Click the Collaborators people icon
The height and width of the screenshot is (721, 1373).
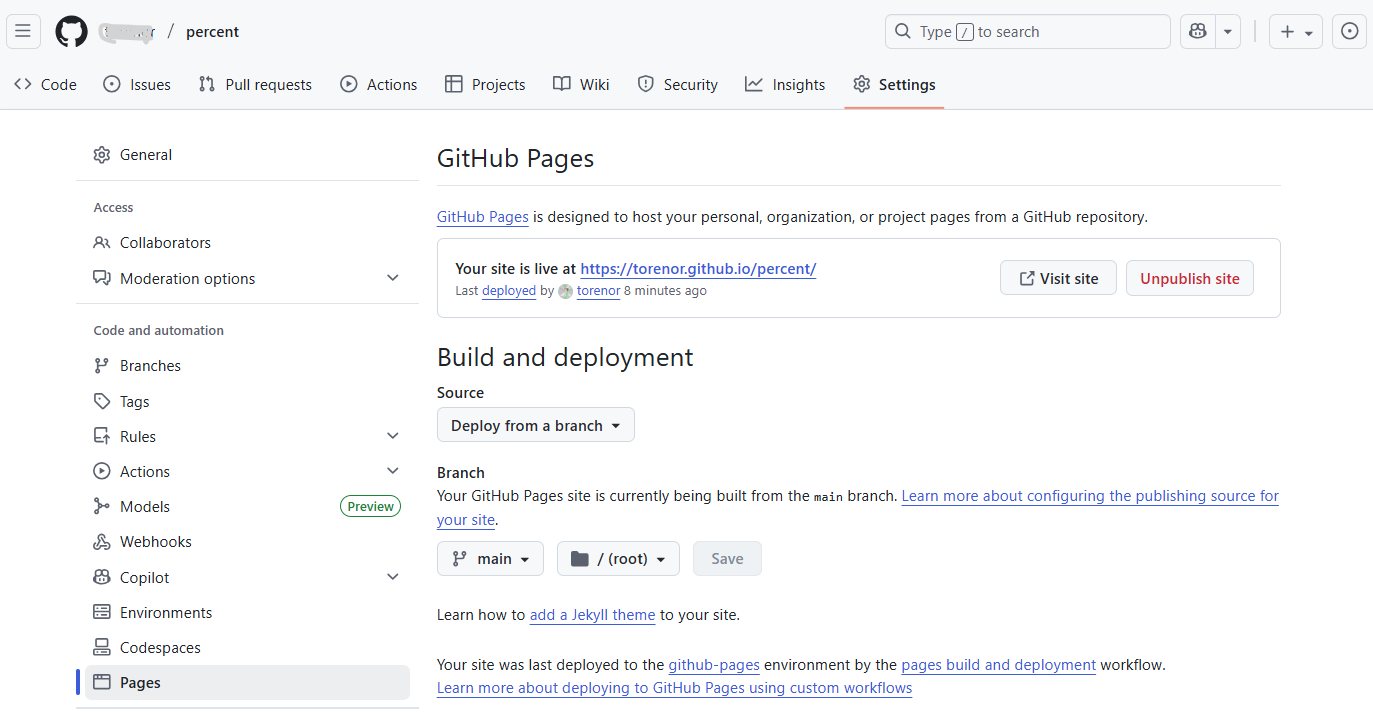[101, 242]
